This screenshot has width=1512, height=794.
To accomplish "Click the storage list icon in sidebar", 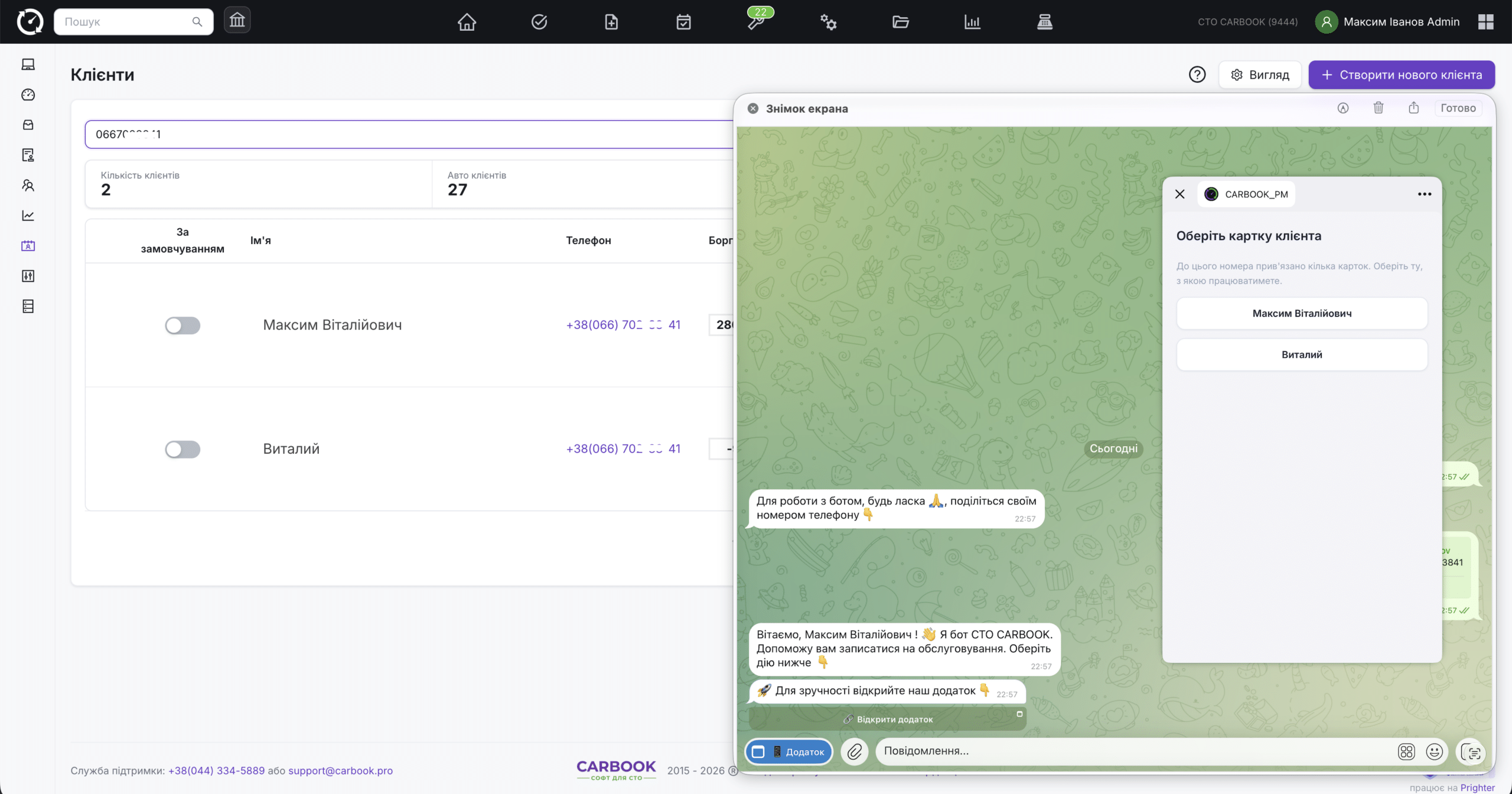I will click(x=28, y=306).
